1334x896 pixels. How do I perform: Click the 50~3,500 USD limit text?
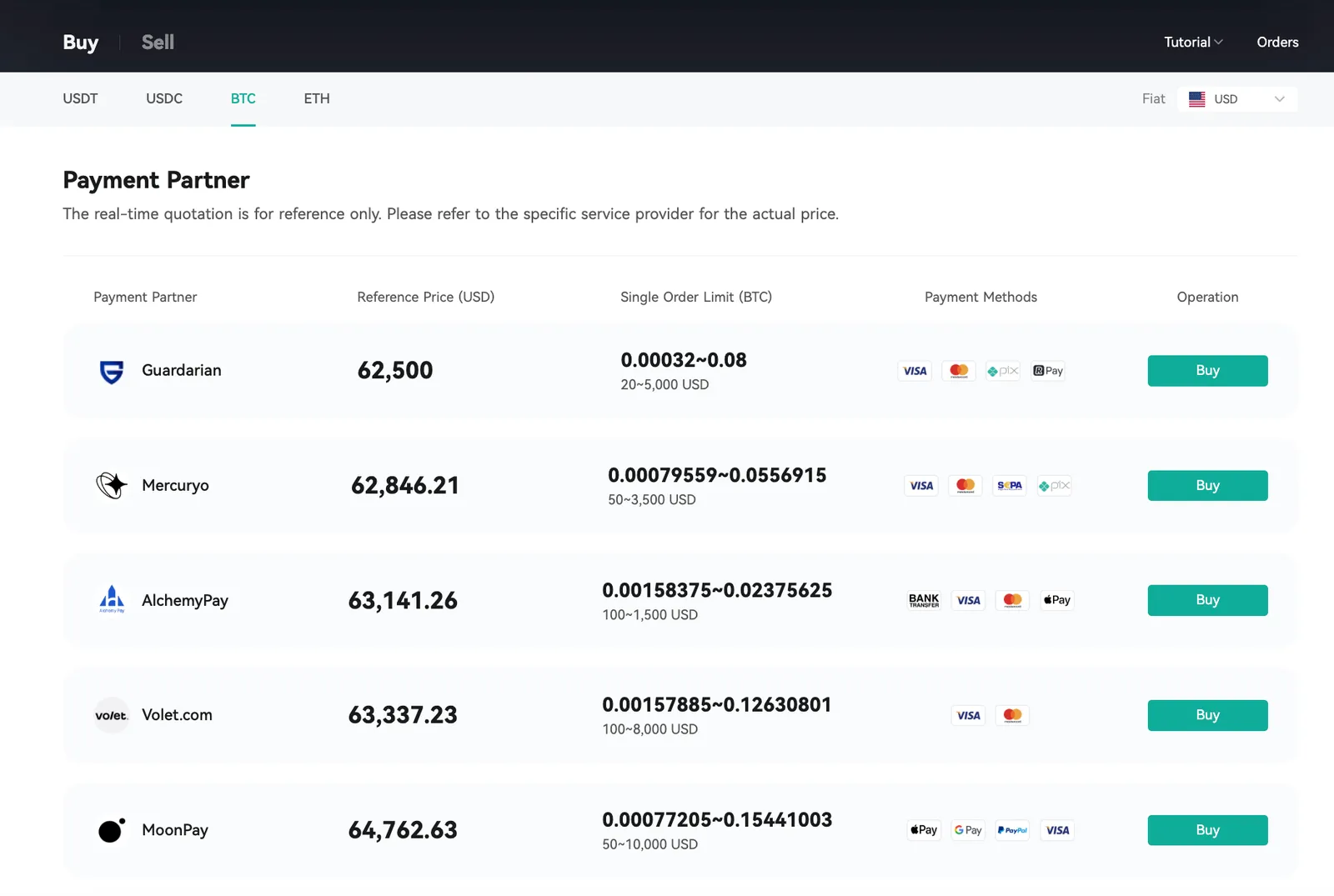point(652,500)
